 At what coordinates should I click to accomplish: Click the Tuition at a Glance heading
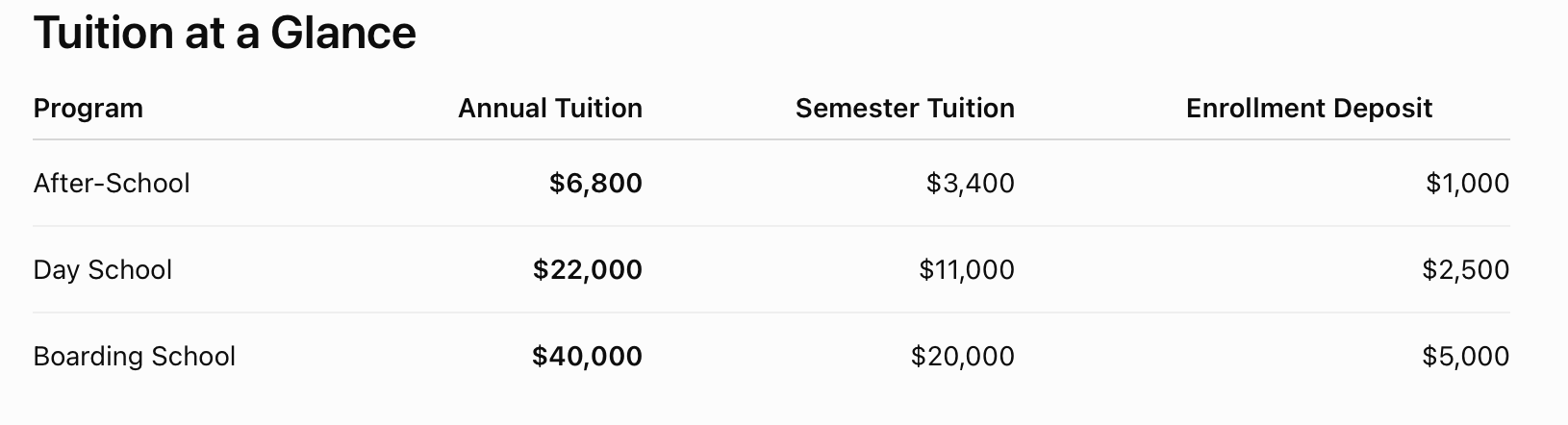[225, 33]
